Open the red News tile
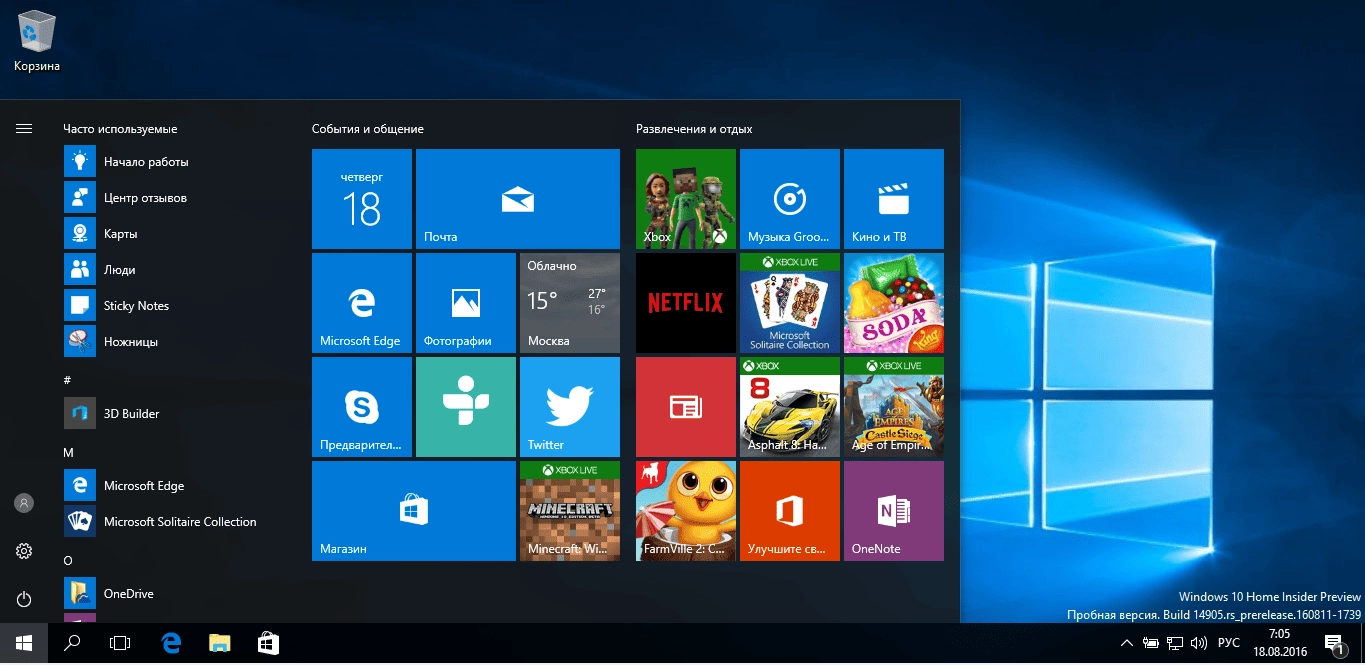The width and height of the screenshot is (1365, 665). coord(686,407)
